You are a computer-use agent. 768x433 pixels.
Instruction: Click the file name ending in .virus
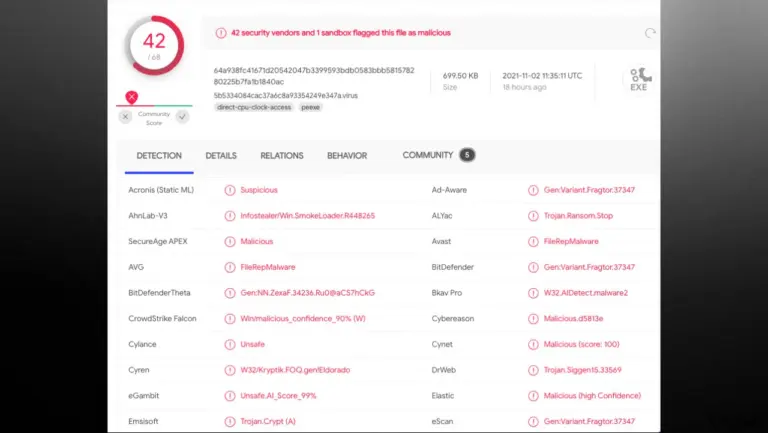[x=286, y=96]
